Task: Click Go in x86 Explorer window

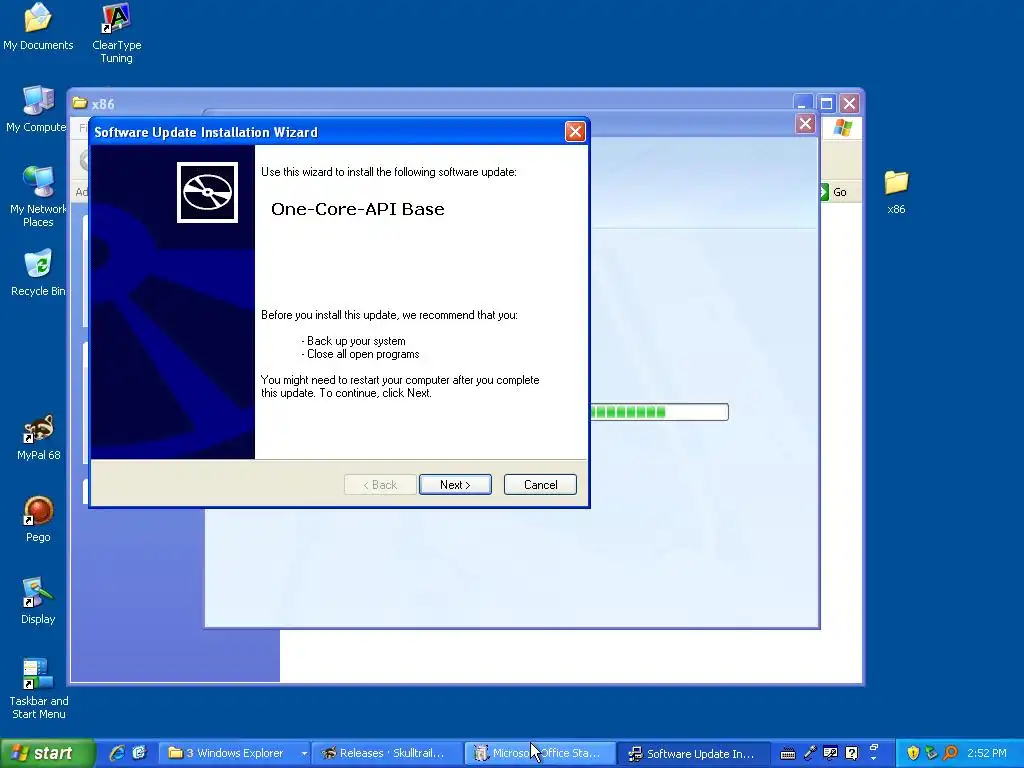Action: (834, 192)
